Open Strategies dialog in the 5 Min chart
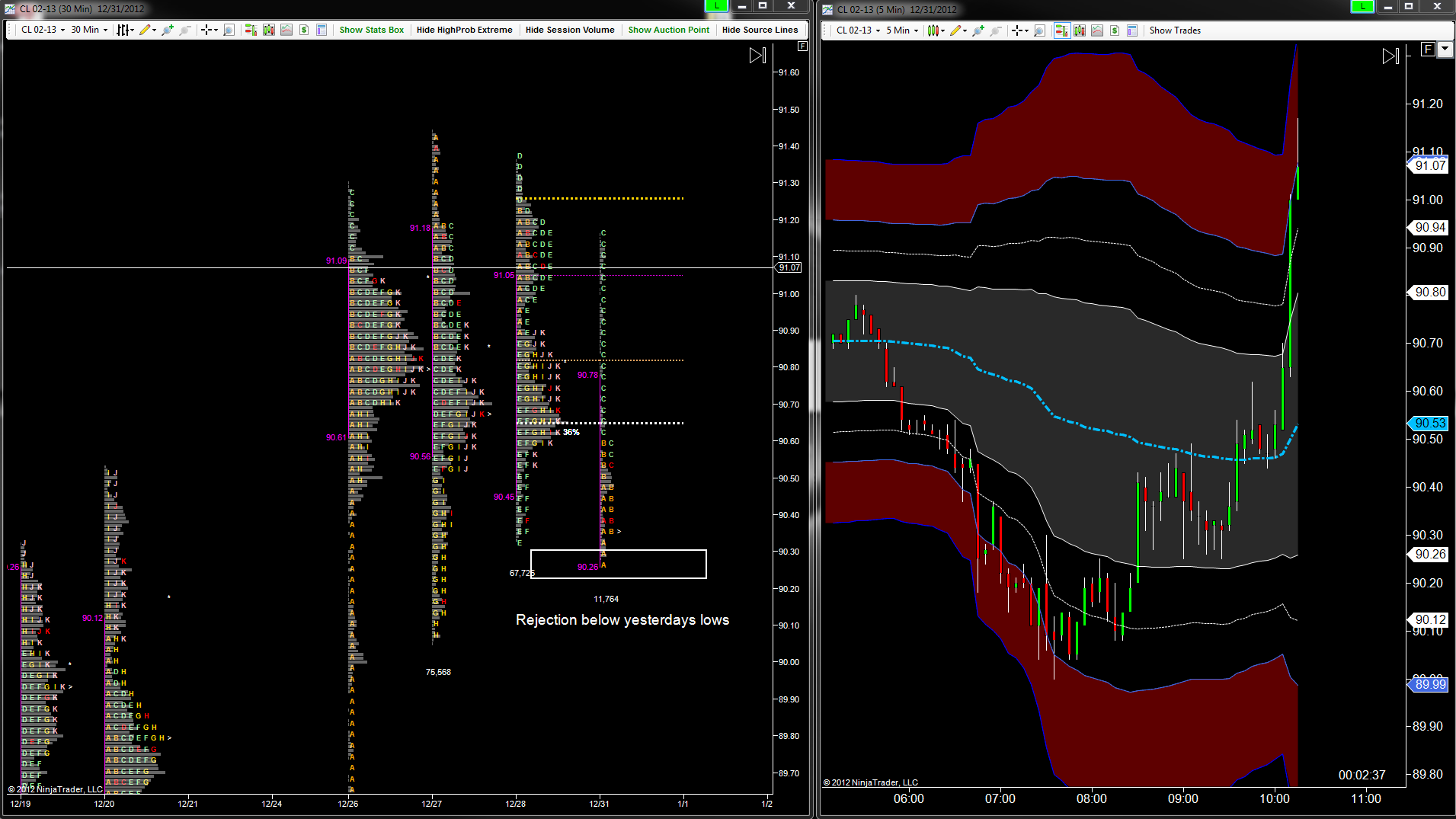This screenshot has height=819, width=1456. point(1115,30)
